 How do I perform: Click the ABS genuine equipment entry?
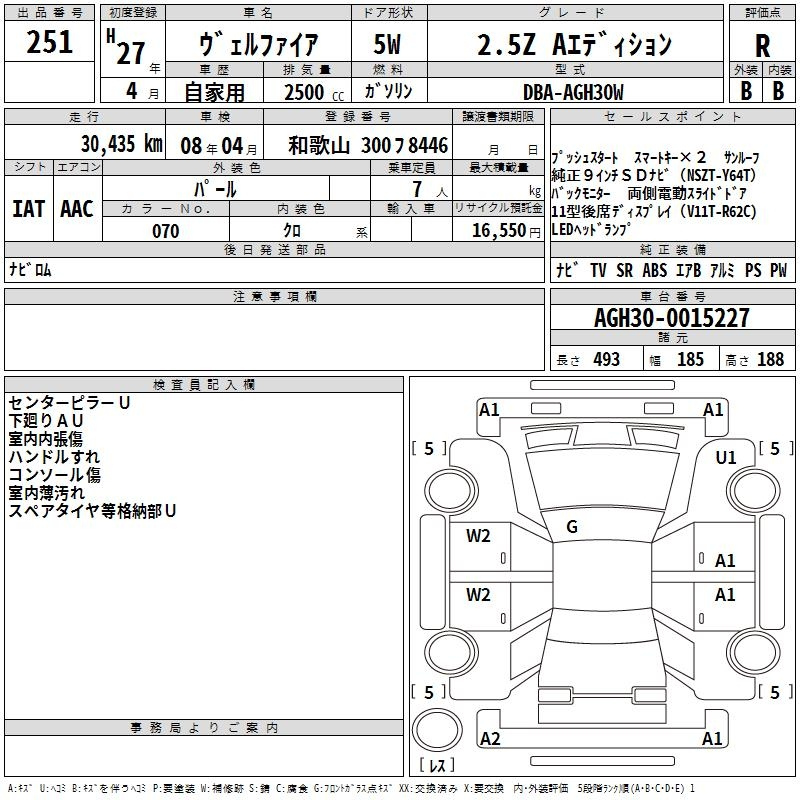click(655, 270)
